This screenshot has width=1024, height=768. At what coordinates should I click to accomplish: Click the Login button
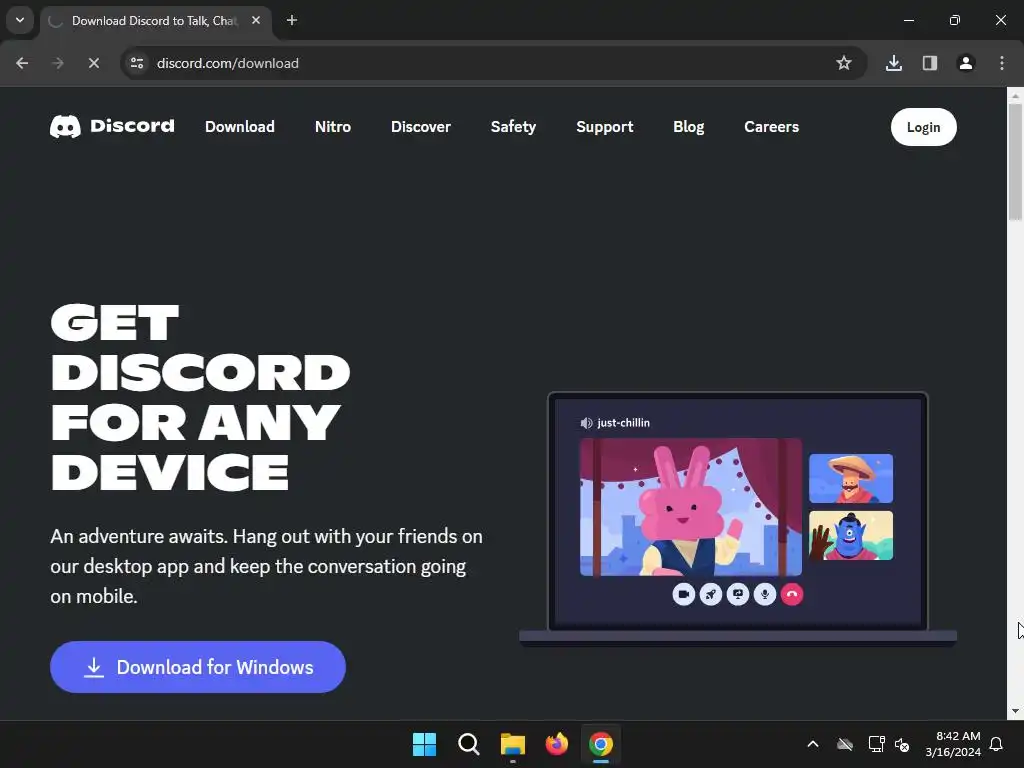[923, 127]
